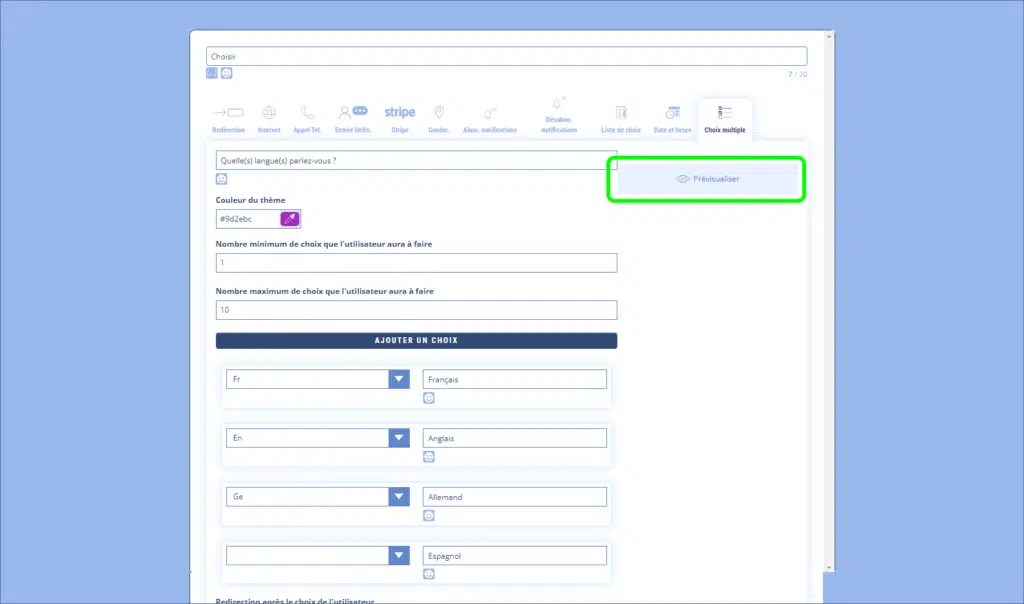Click the Prévisualiser preview button
The width and height of the screenshot is (1024, 604).
pyautogui.click(x=707, y=179)
